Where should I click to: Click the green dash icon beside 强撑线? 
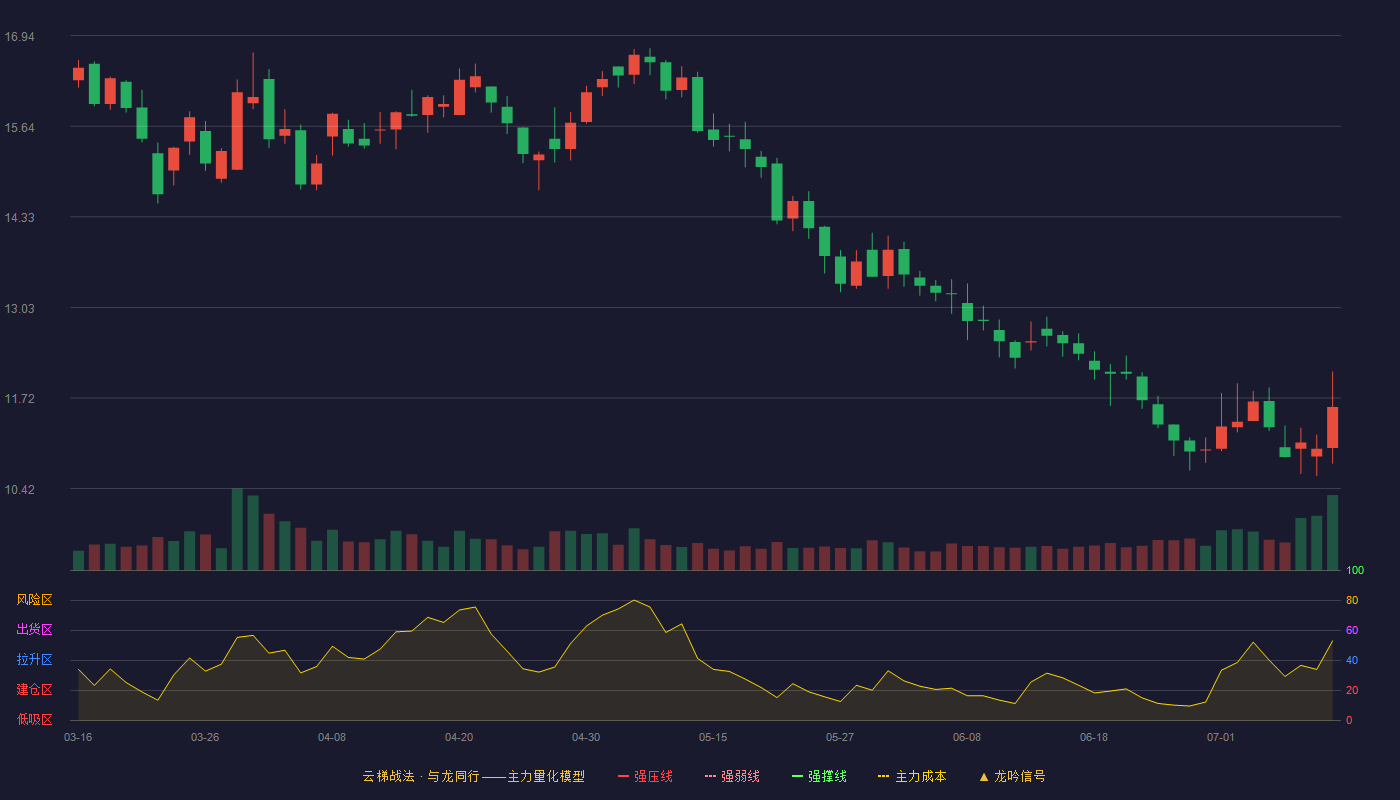(x=797, y=776)
